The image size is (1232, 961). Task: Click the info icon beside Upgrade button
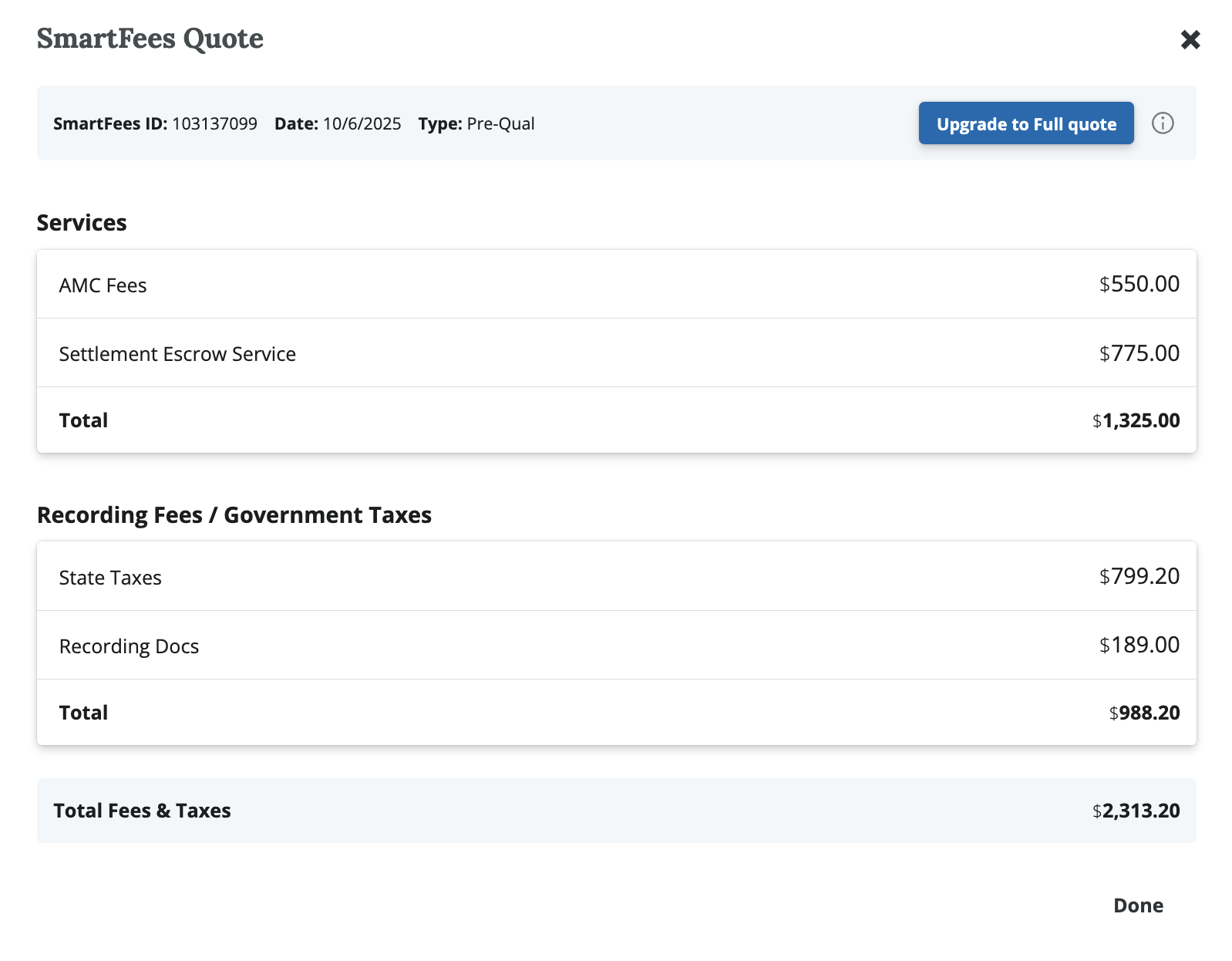point(1162,123)
